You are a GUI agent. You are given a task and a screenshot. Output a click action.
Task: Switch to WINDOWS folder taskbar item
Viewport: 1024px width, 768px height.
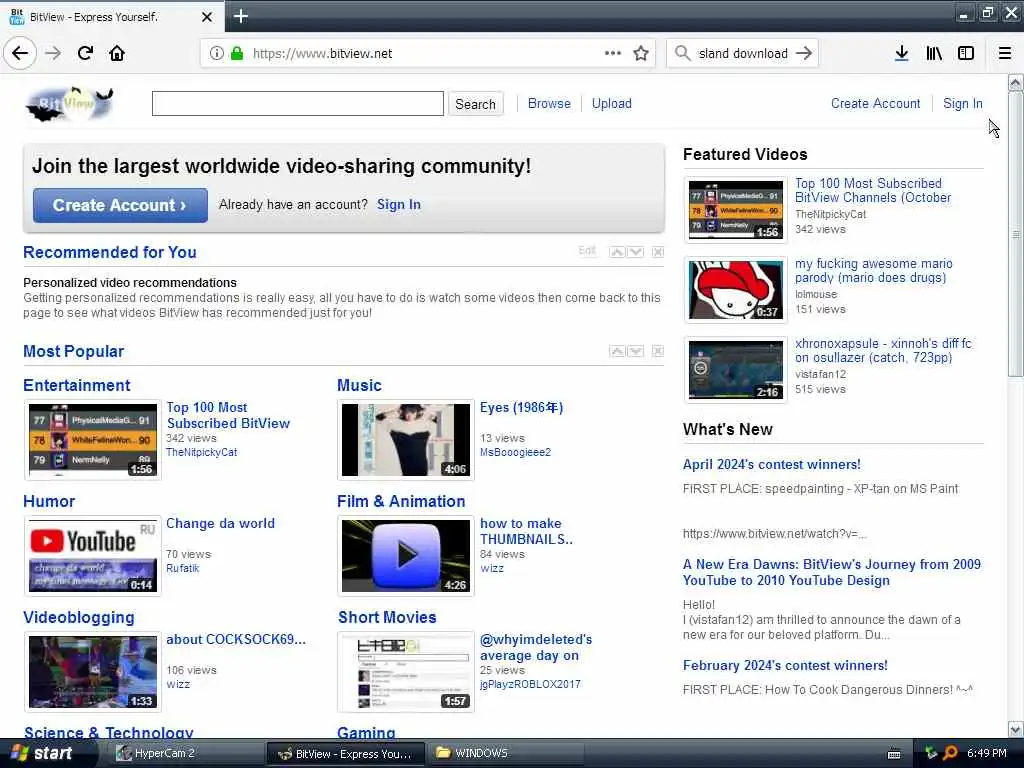[x=506, y=753]
